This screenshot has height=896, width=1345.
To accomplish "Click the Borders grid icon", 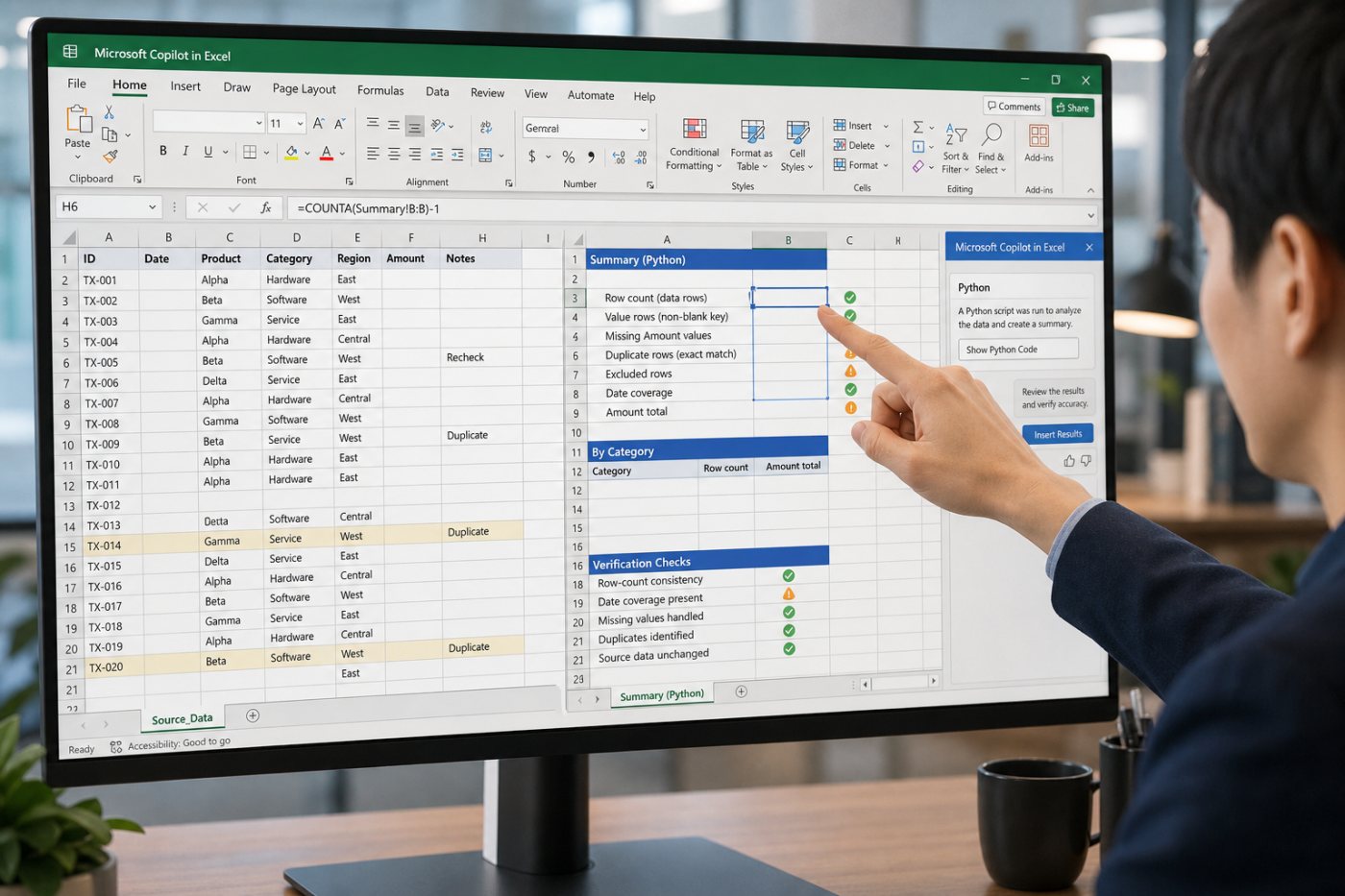I will (x=250, y=152).
